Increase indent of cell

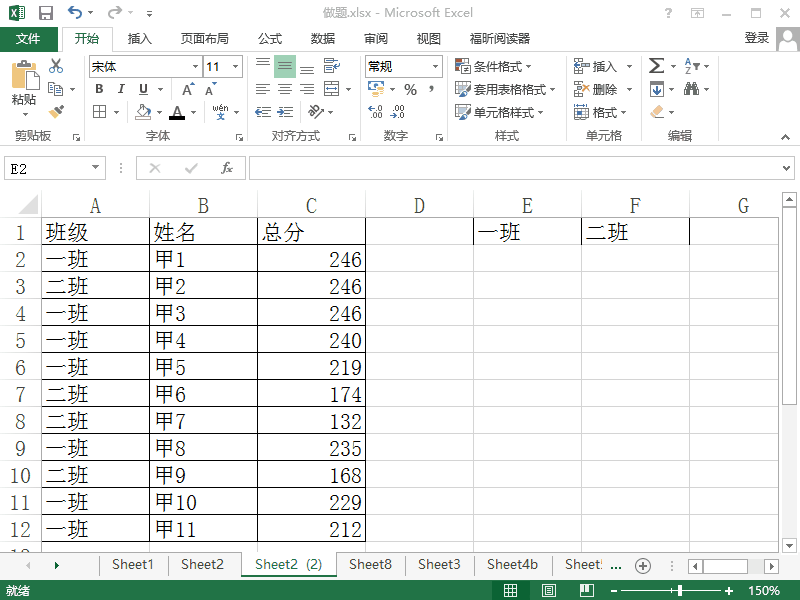[x=285, y=112]
